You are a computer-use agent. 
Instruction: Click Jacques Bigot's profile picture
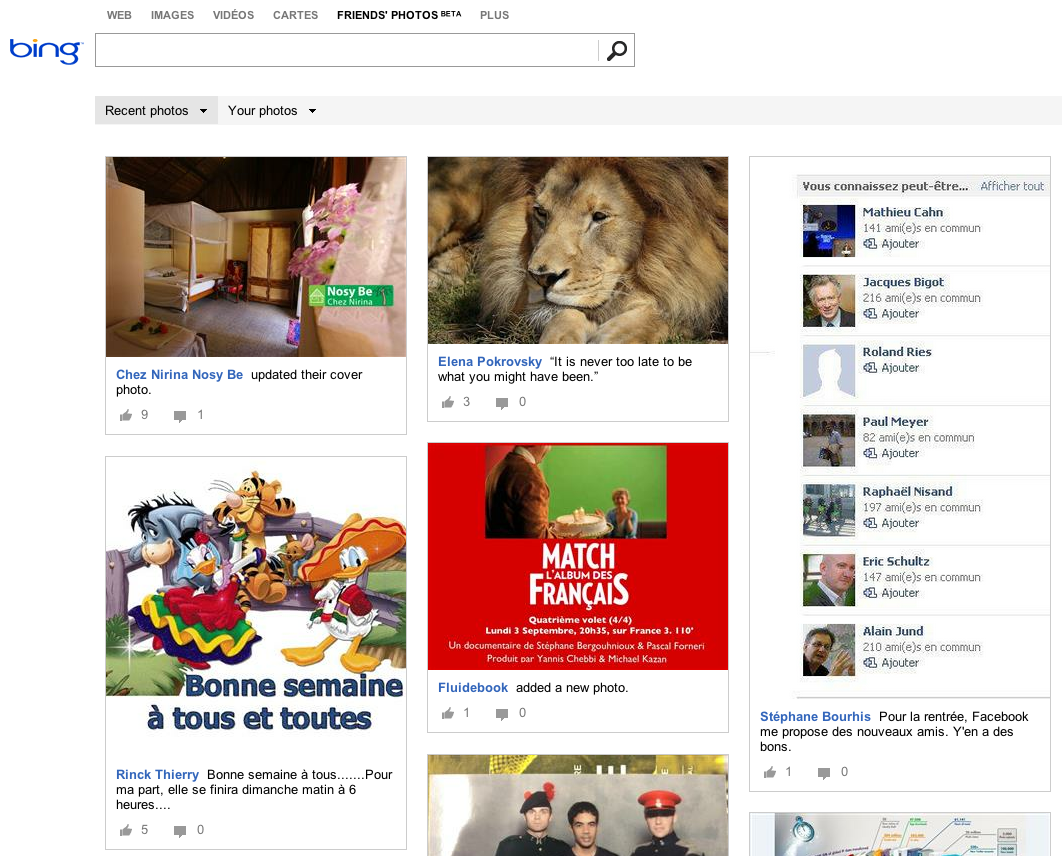point(829,301)
